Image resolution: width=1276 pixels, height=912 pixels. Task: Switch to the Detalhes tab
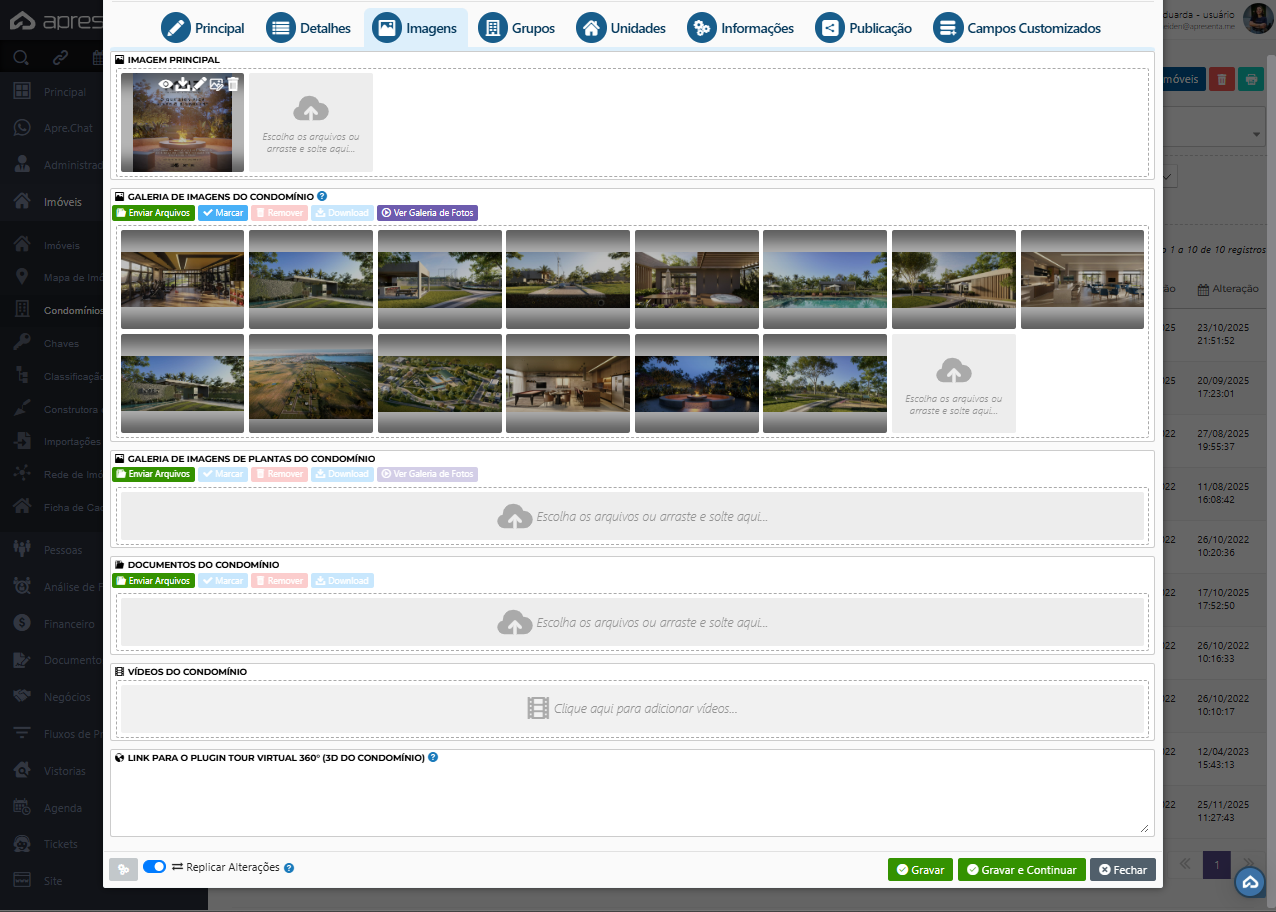tap(309, 28)
